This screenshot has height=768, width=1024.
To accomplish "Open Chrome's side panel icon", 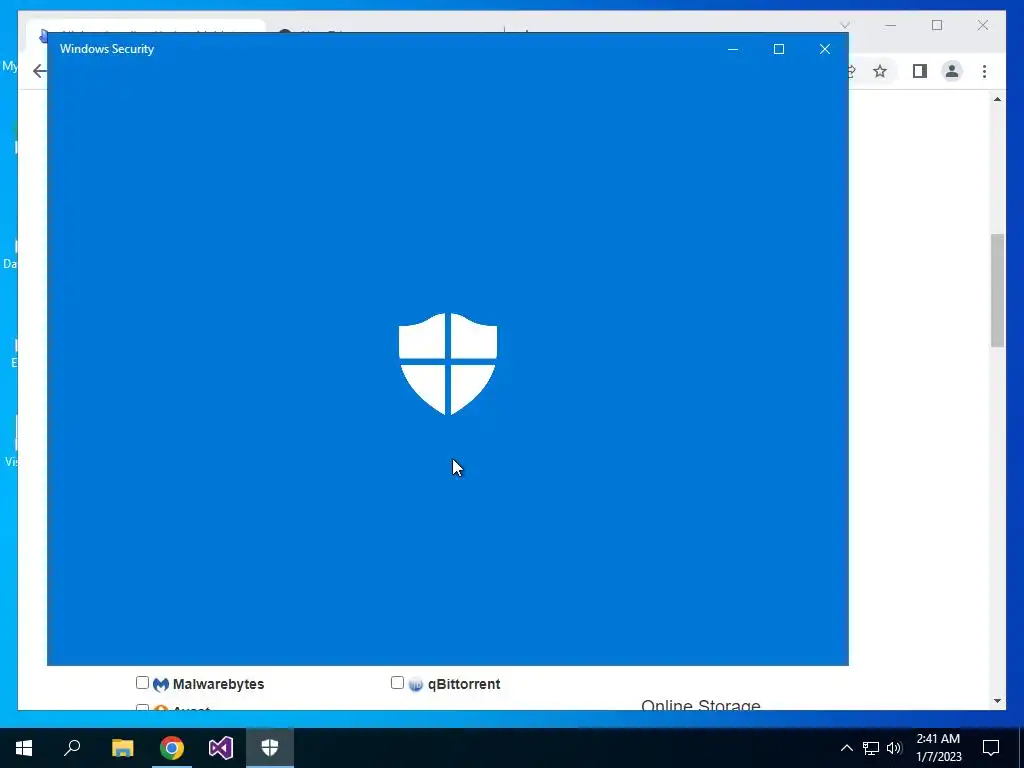I will tap(920, 71).
